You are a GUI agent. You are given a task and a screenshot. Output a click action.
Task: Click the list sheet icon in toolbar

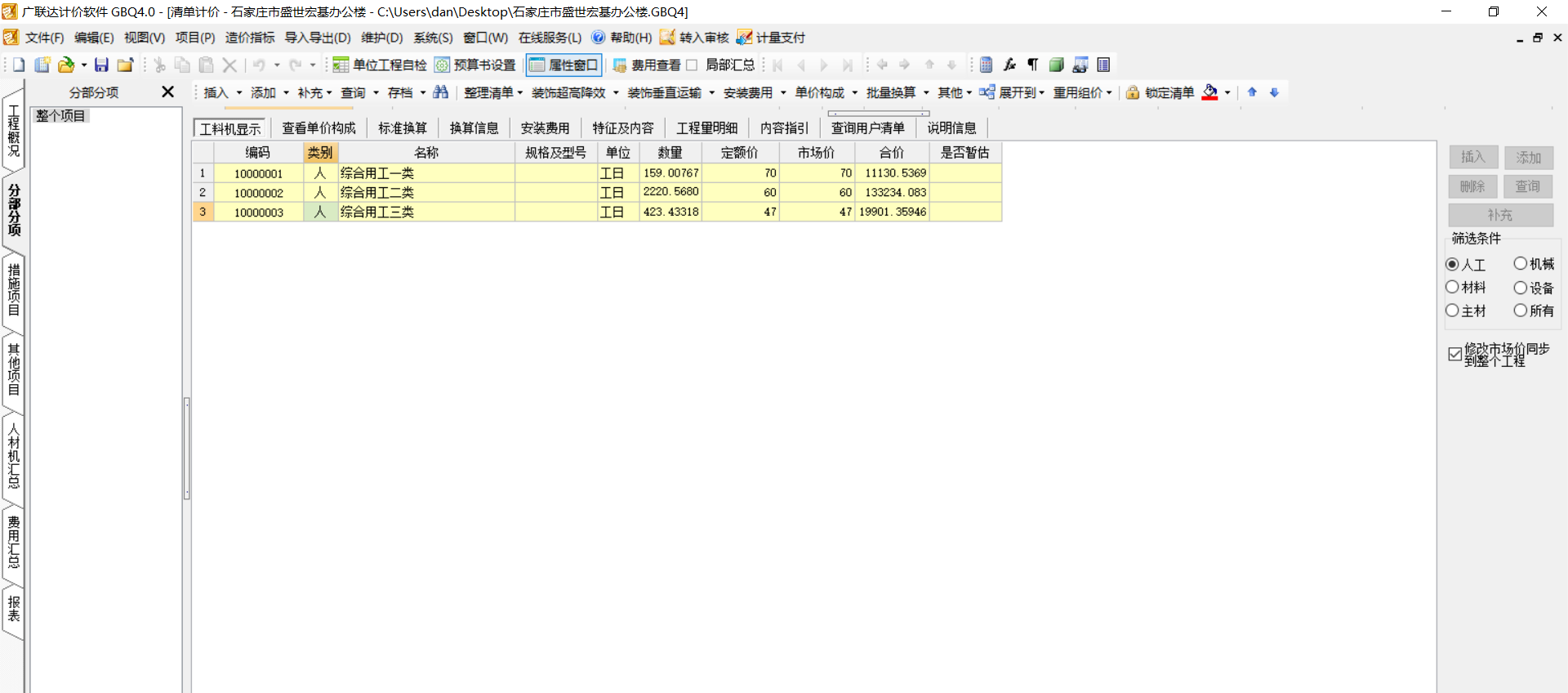click(x=1103, y=65)
